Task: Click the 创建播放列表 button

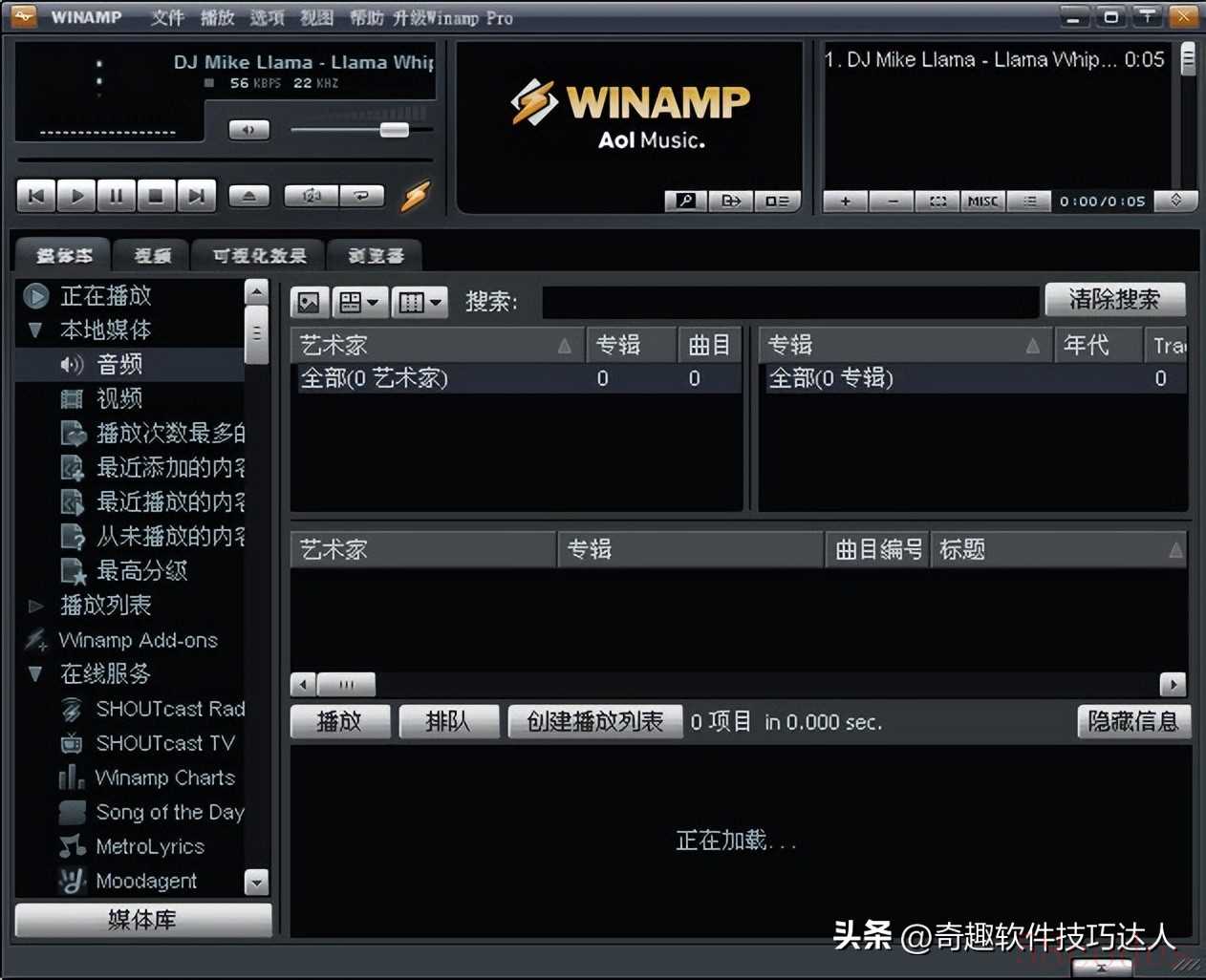Action: tap(595, 721)
